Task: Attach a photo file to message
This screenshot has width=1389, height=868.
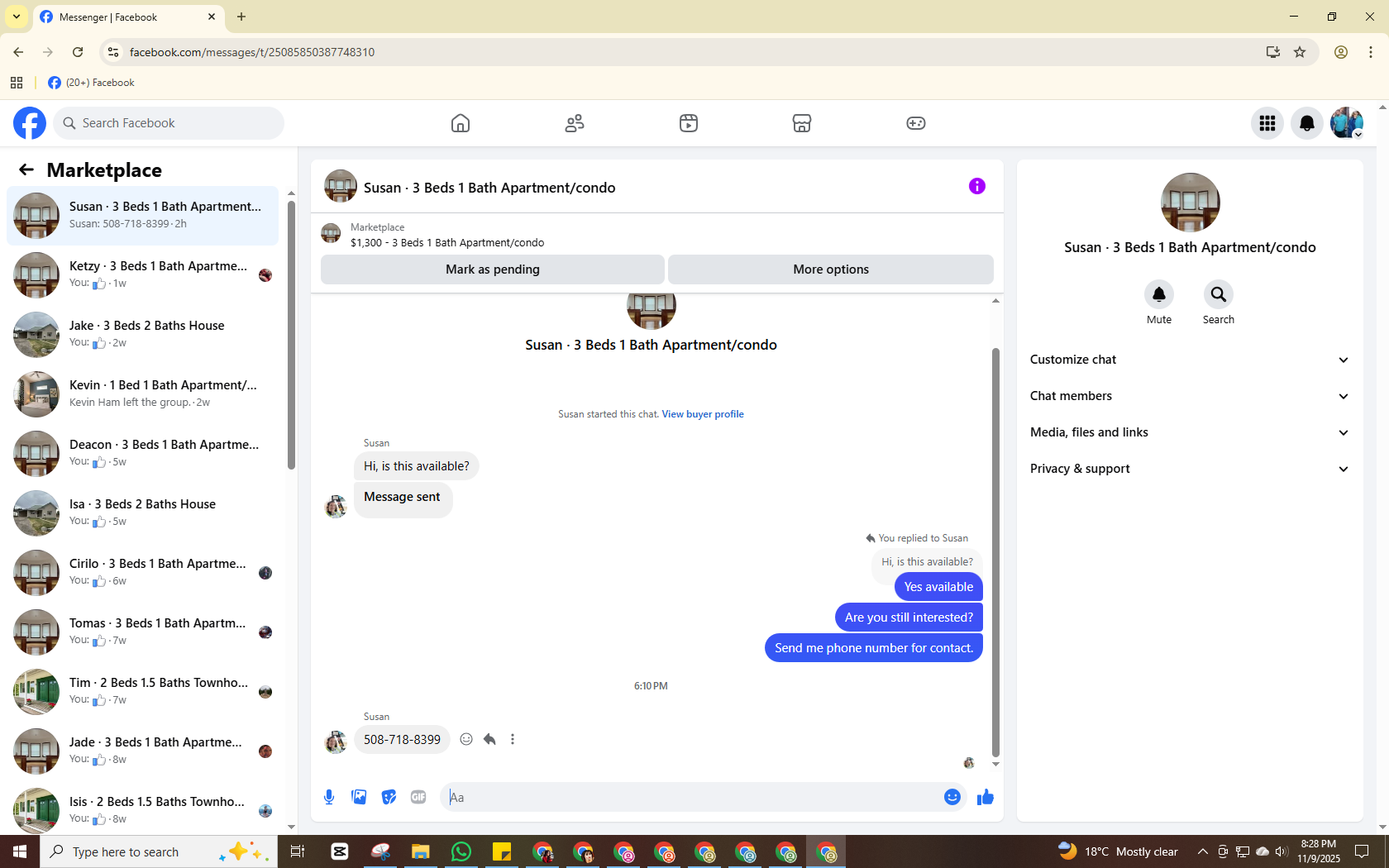Action: click(359, 797)
